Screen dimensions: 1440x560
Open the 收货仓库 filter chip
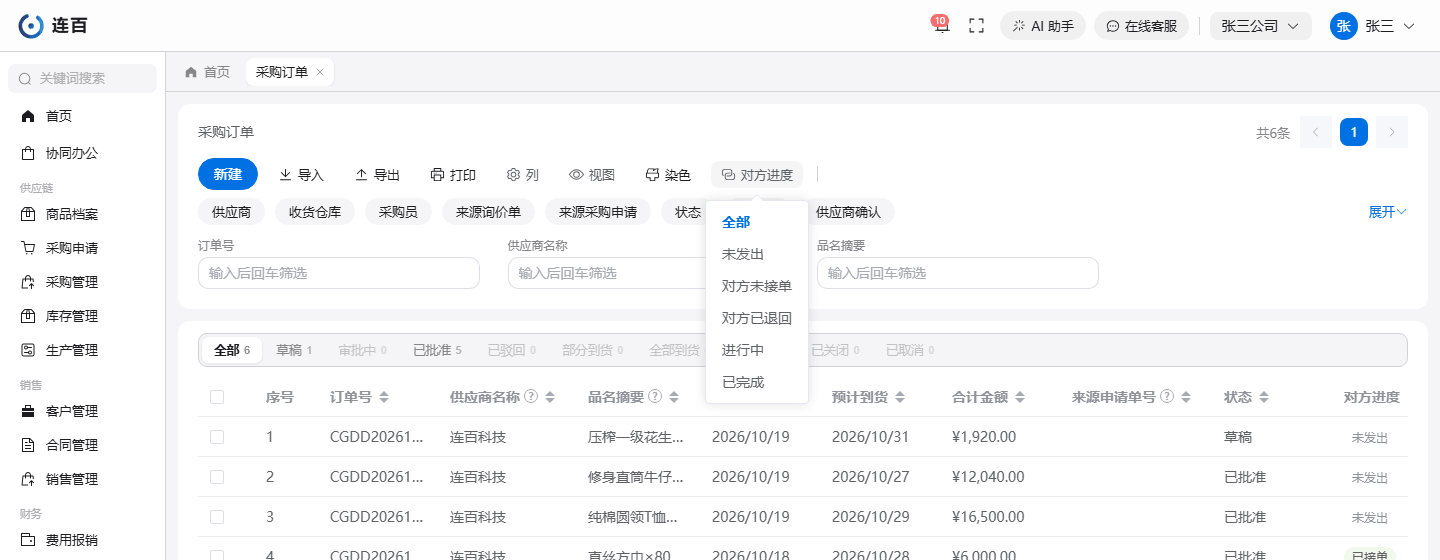pos(315,212)
